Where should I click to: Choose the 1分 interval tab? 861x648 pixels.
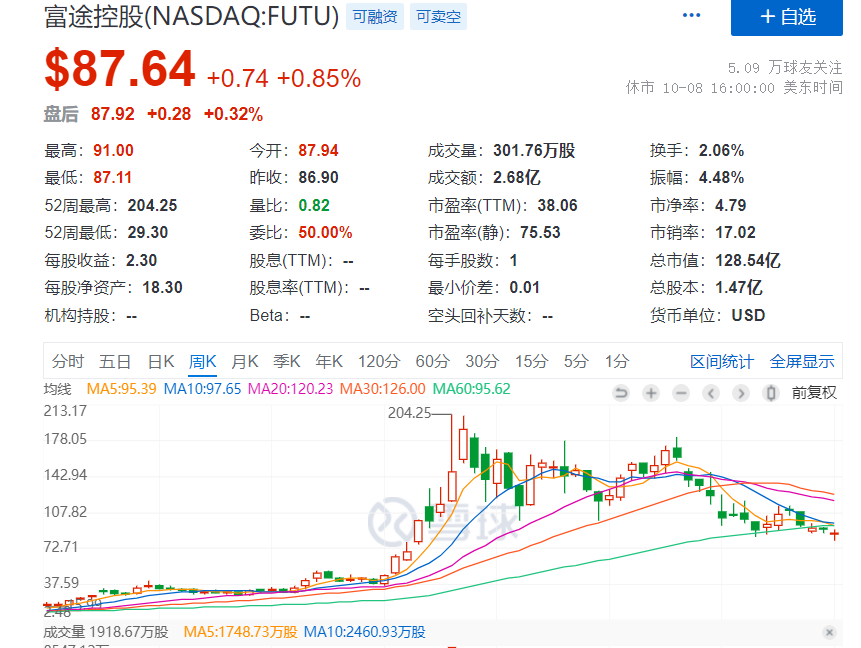pos(617,361)
